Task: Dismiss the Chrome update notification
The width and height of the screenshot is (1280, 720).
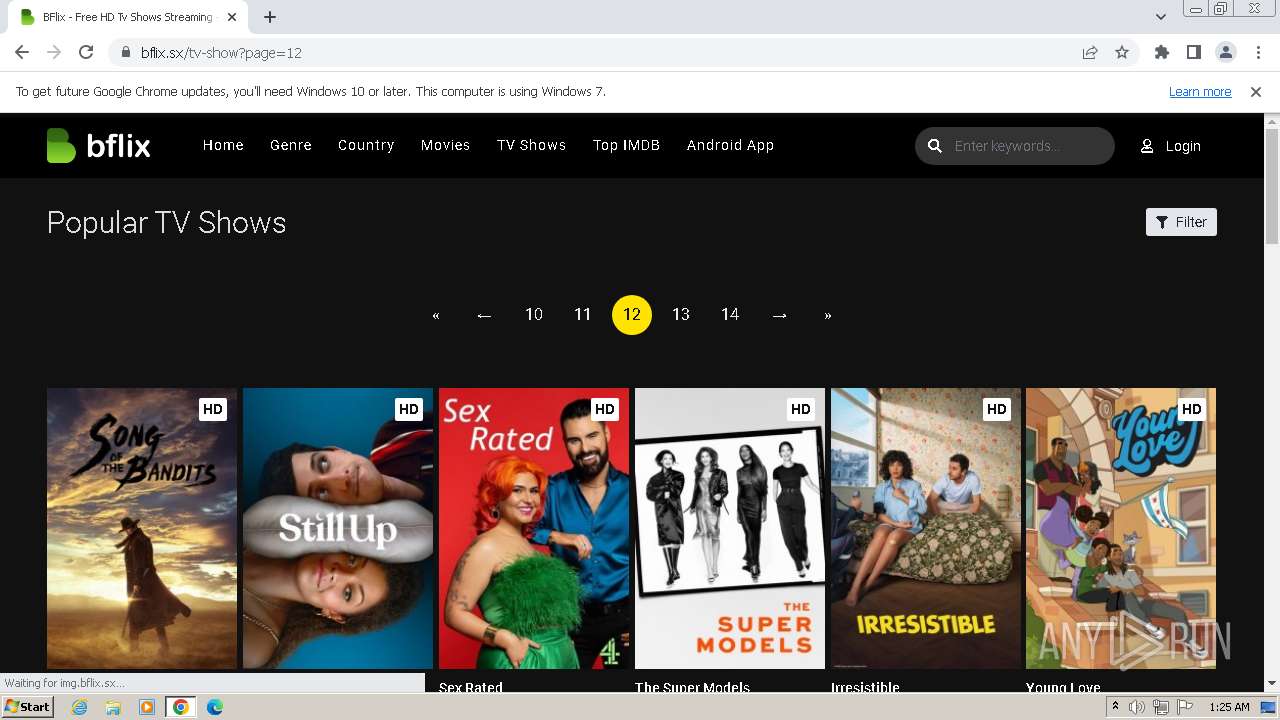Action: pyautogui.click(x=1256, y=92)
